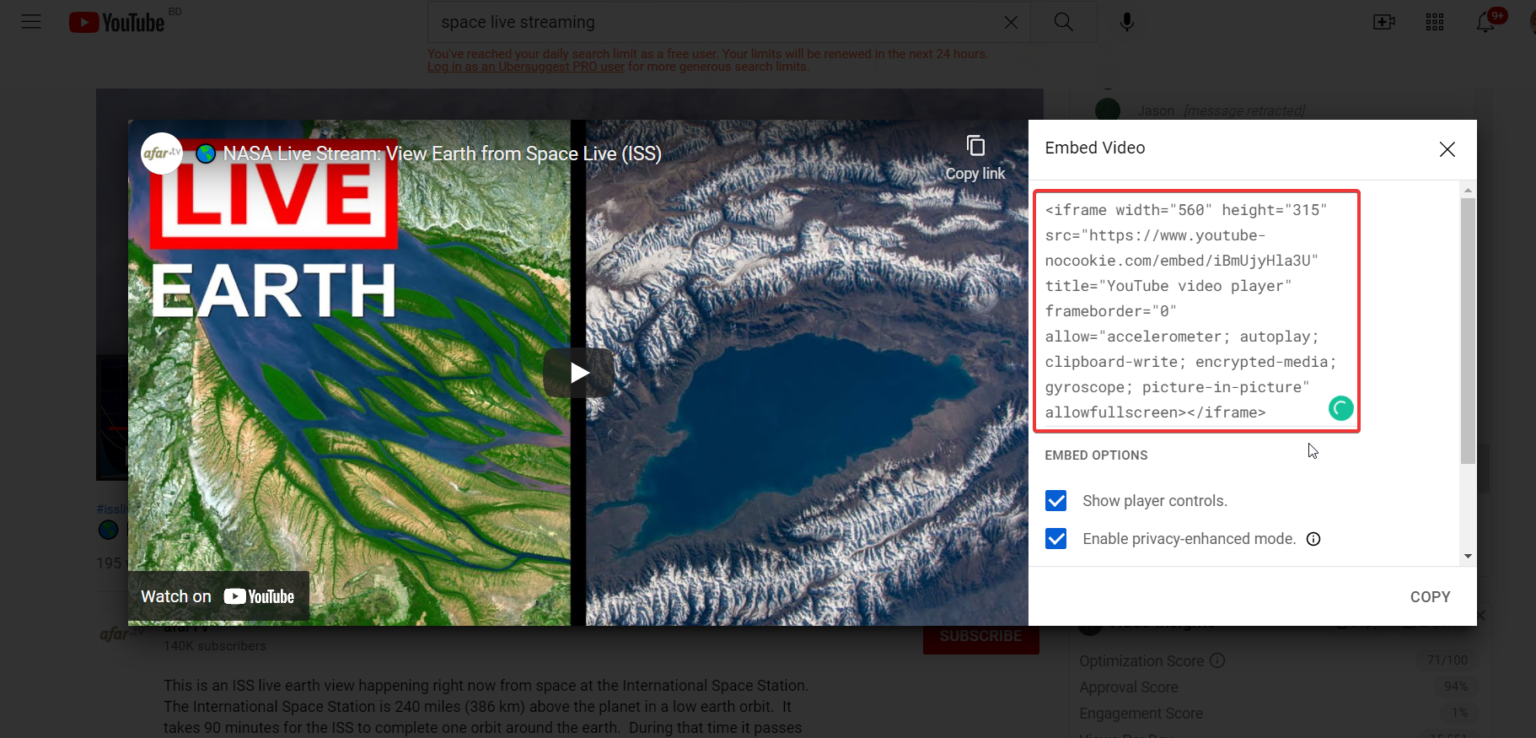This screenshot has height=738, width=1536.
Task: Click the YouTube logo
Action: (117, 22)
